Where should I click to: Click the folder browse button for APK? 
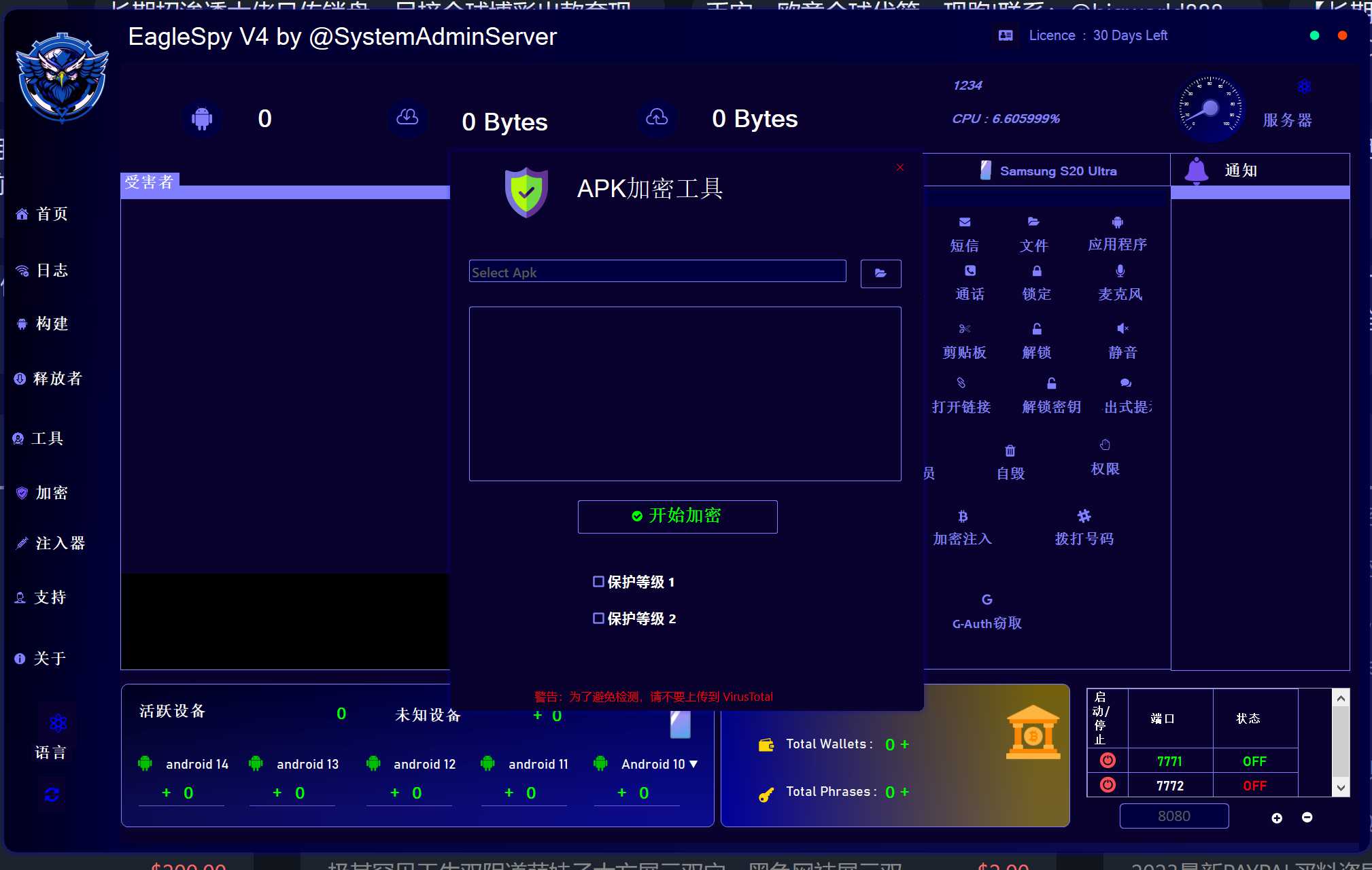880,273
